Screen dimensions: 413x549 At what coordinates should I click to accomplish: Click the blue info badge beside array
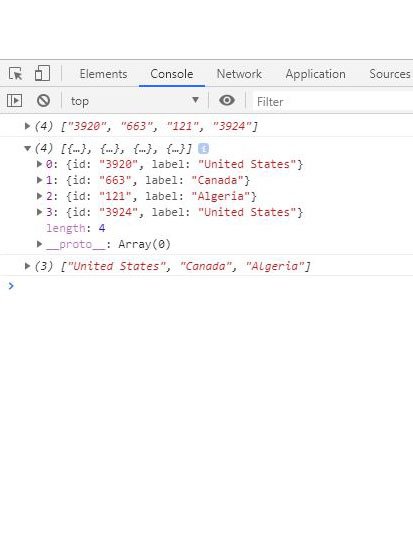pos(203,149)
